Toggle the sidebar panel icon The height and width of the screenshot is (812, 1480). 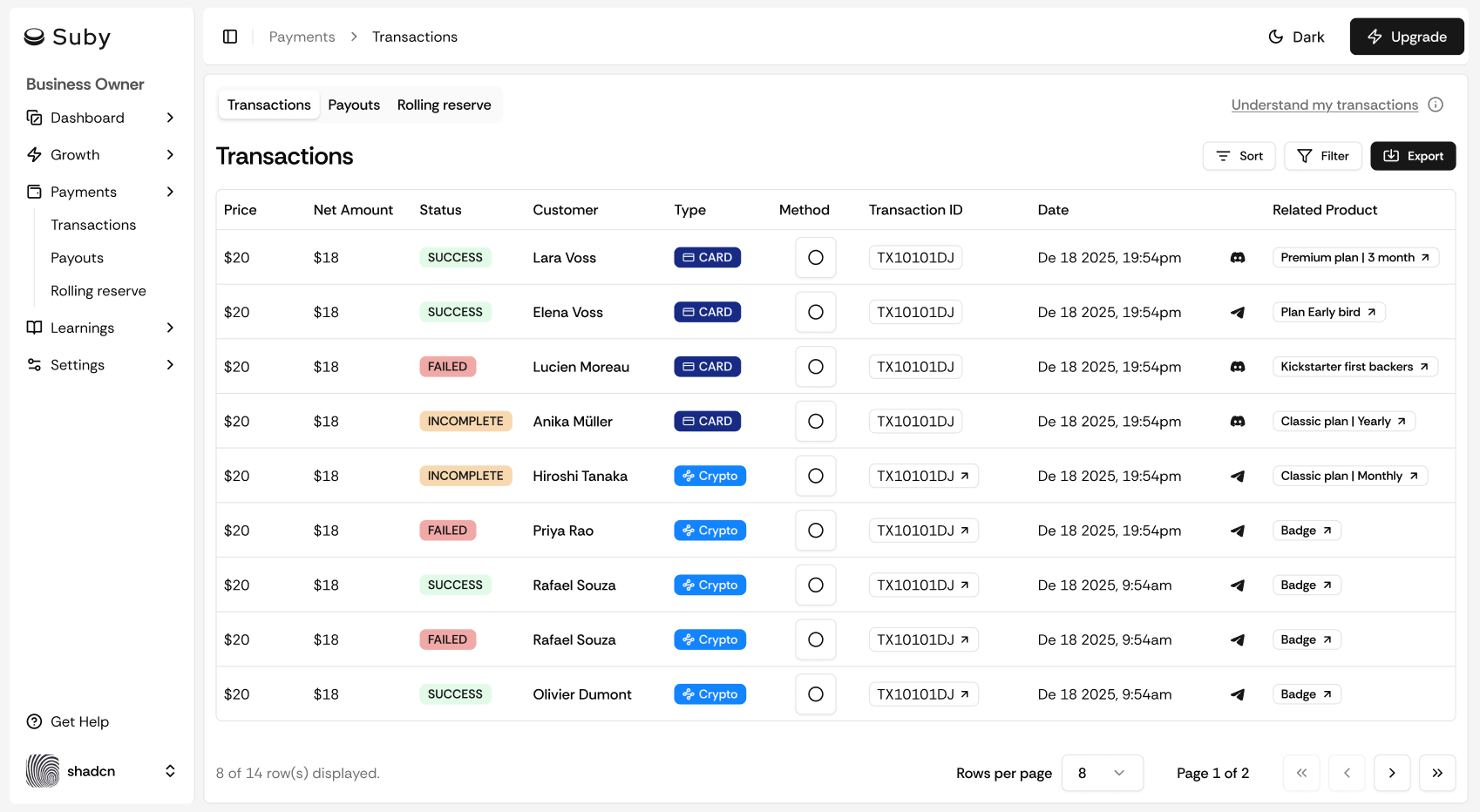230,37
